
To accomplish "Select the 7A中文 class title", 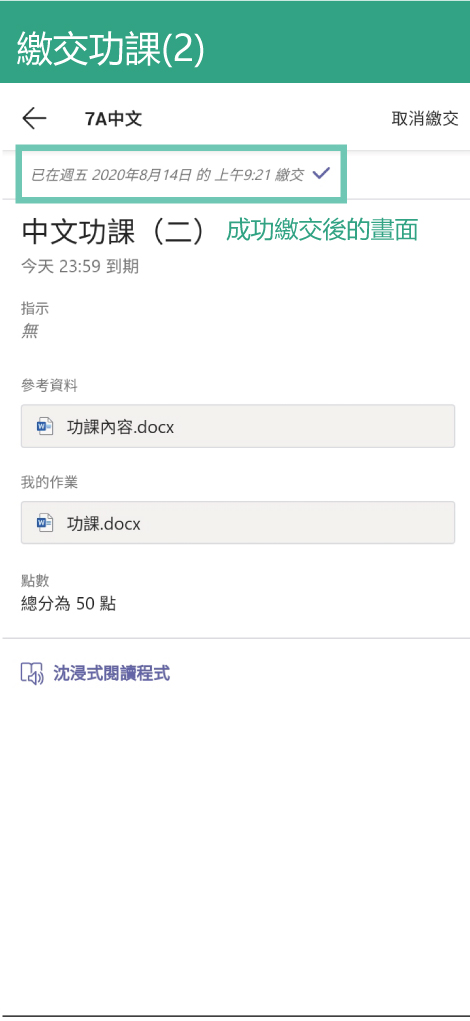I will [113, 119].
